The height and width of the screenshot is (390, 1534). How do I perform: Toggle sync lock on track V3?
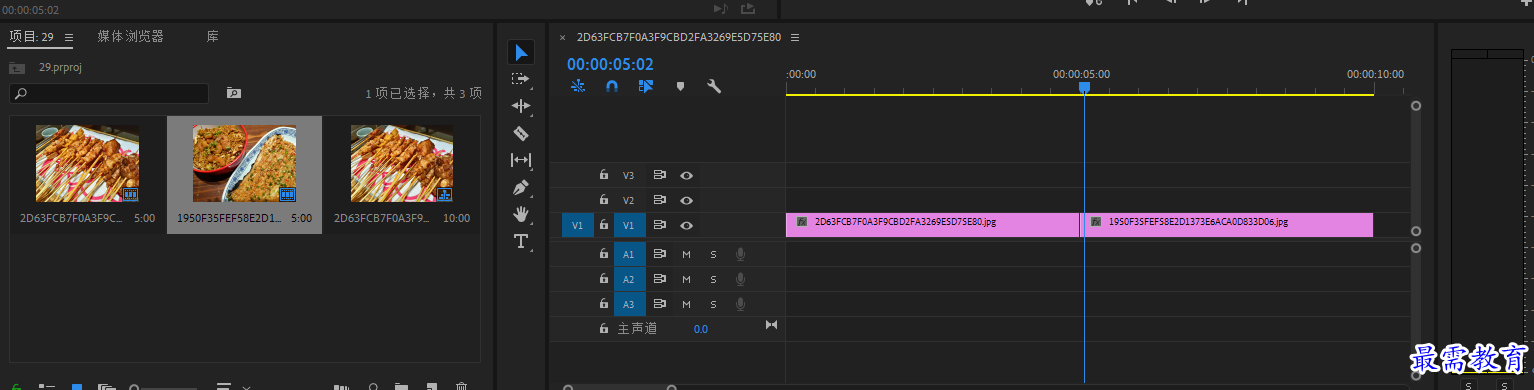tap(660, 175)
